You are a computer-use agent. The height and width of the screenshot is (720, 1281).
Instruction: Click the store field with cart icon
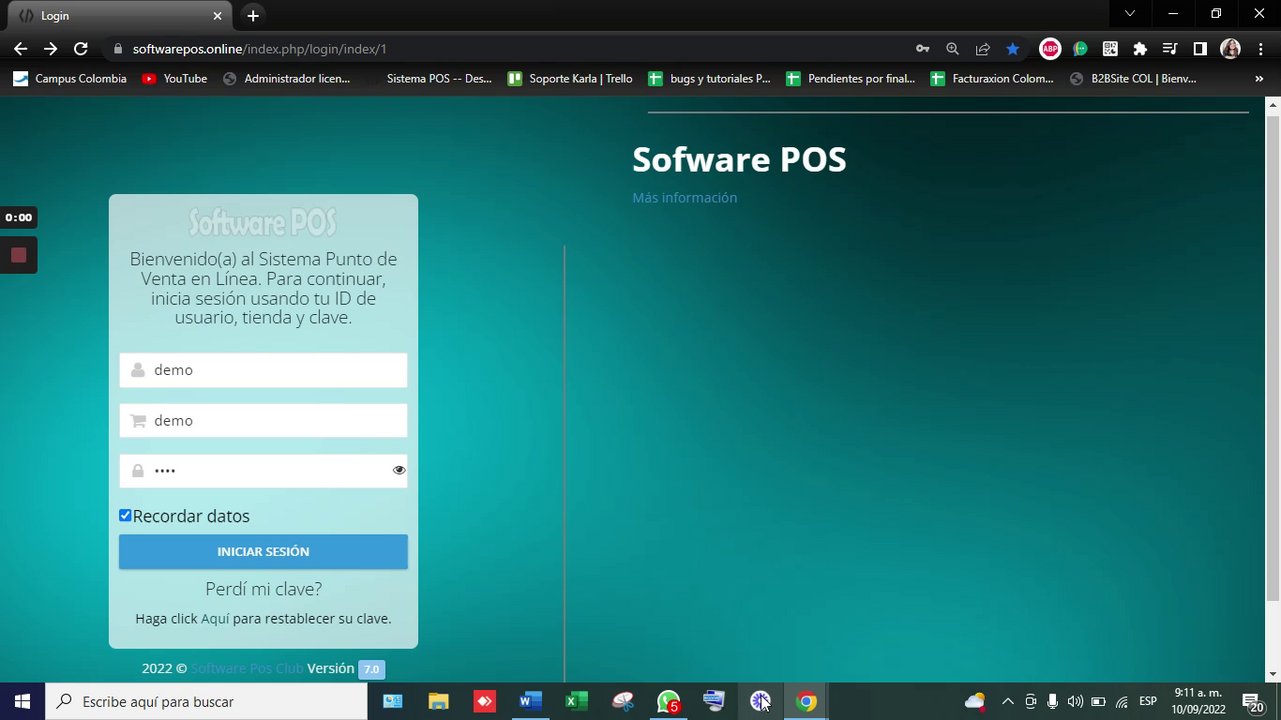pyautogui.click(x=263, y=420)
